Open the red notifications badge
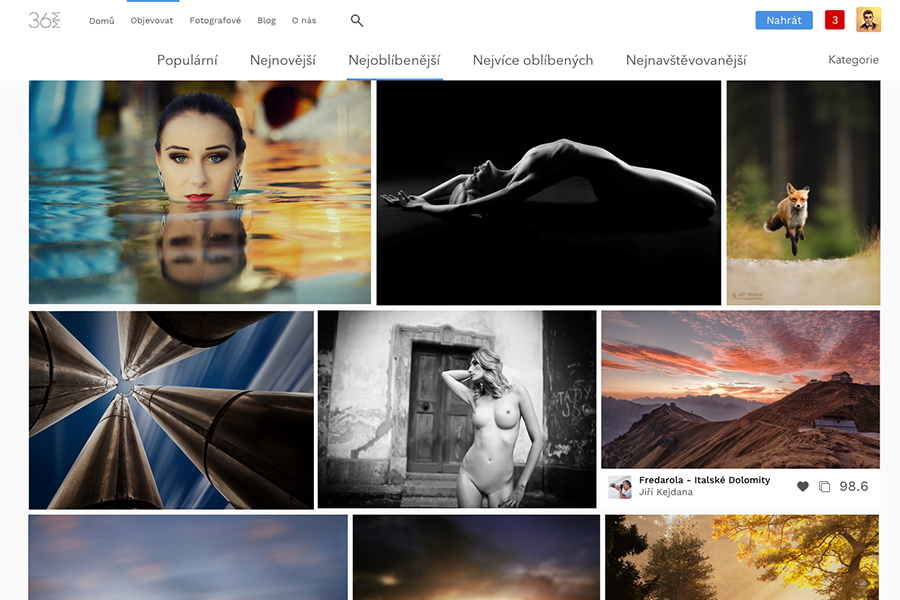This screenshot has width=900, height=600. click(834, 20)
